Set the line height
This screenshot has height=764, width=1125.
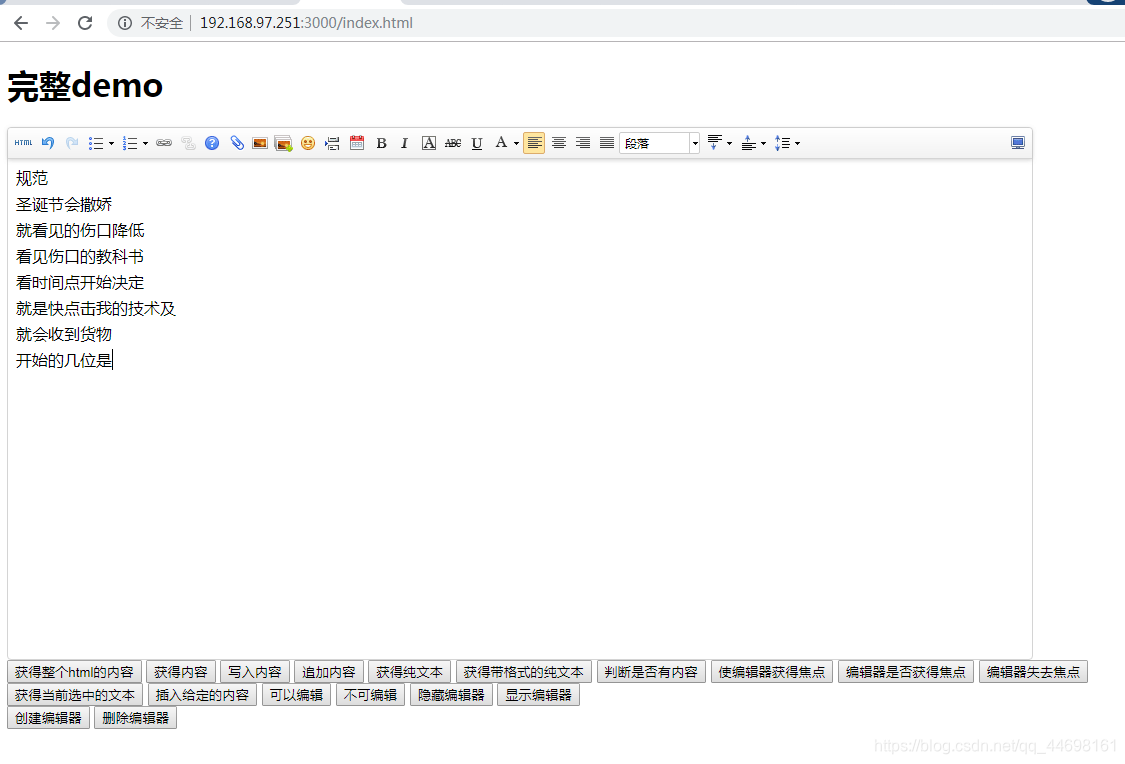[x=783, y=143]
